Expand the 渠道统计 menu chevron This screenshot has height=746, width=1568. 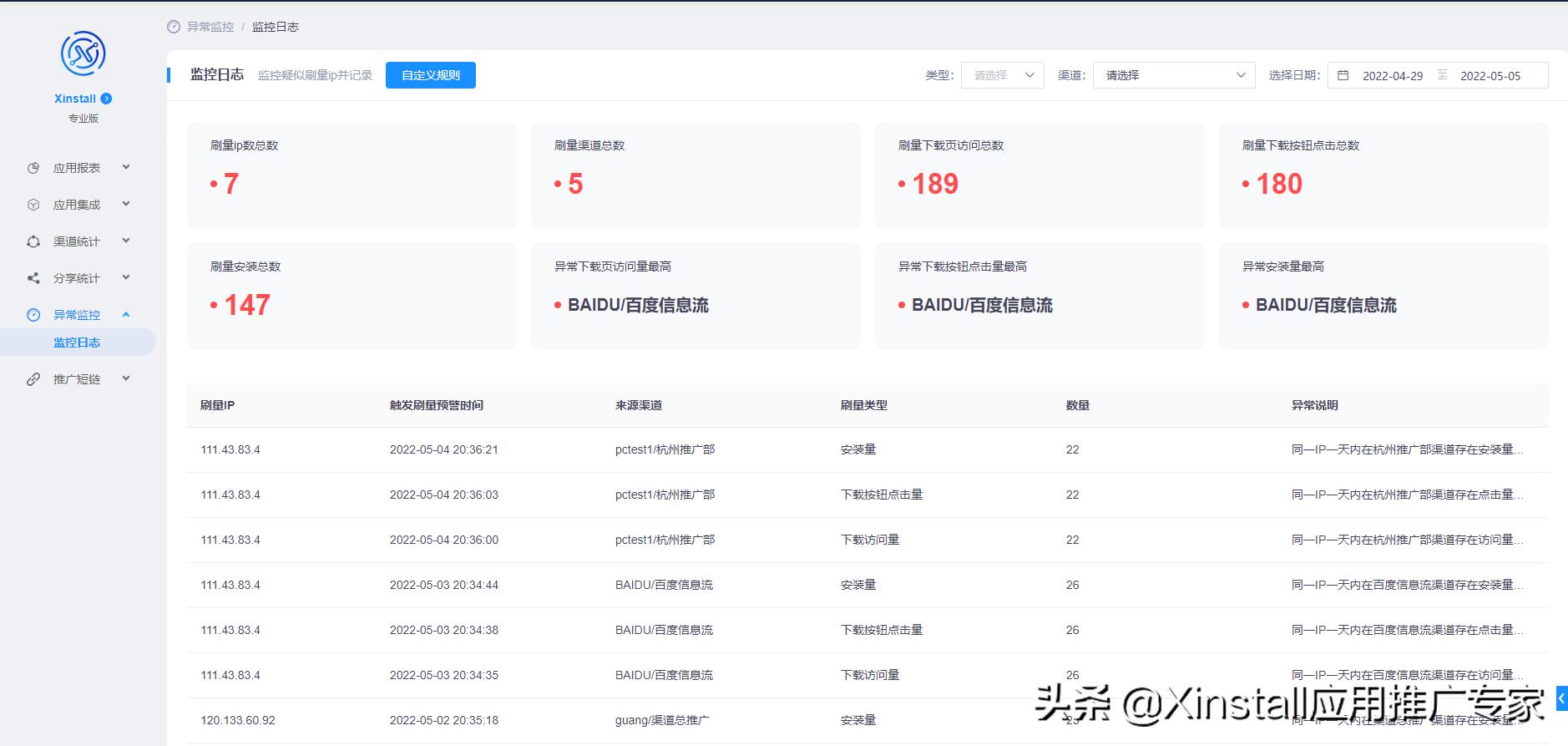click(x=126, y=241)
